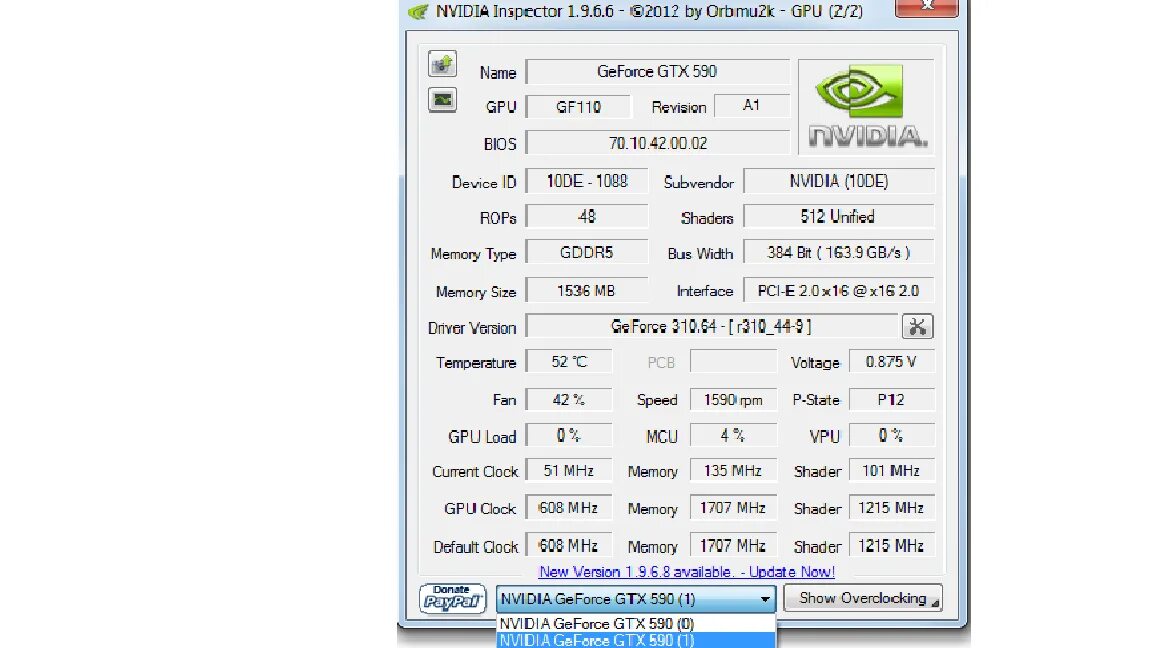
Task: Select NVIDIA GeForce GTX 590 (1) option
Action: 636,640
